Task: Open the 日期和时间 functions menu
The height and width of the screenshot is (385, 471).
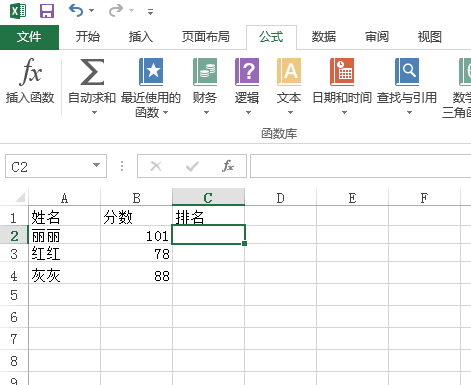Action: tap(342, 87)
